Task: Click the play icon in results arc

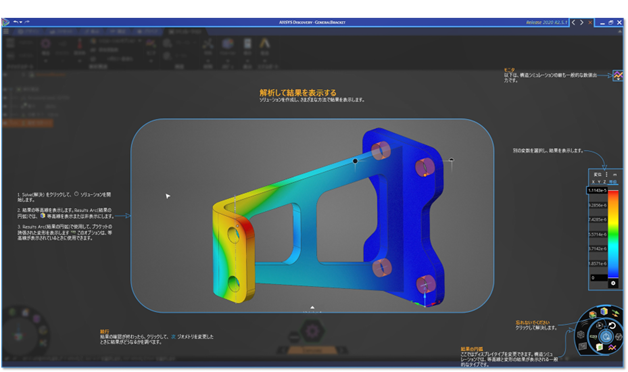Action: click(x=600, y=325)
